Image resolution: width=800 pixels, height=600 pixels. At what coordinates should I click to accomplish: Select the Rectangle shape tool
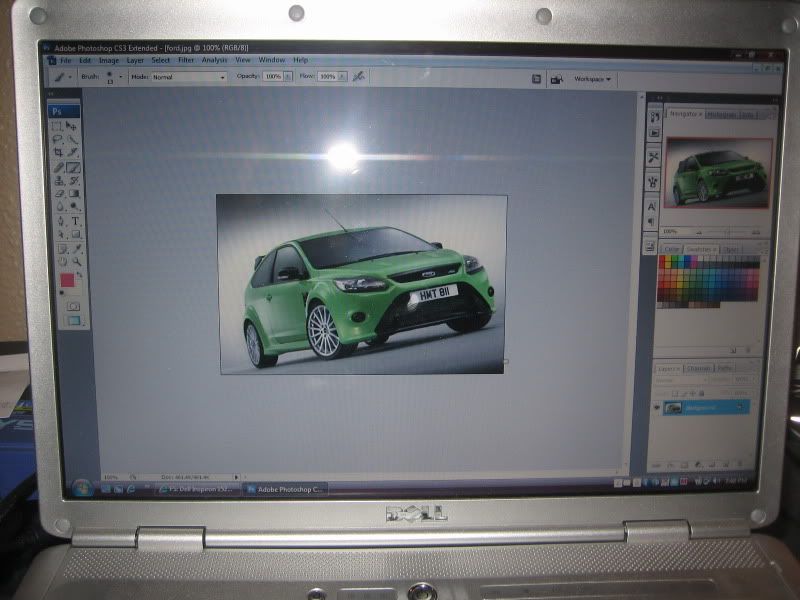[76, 234]
